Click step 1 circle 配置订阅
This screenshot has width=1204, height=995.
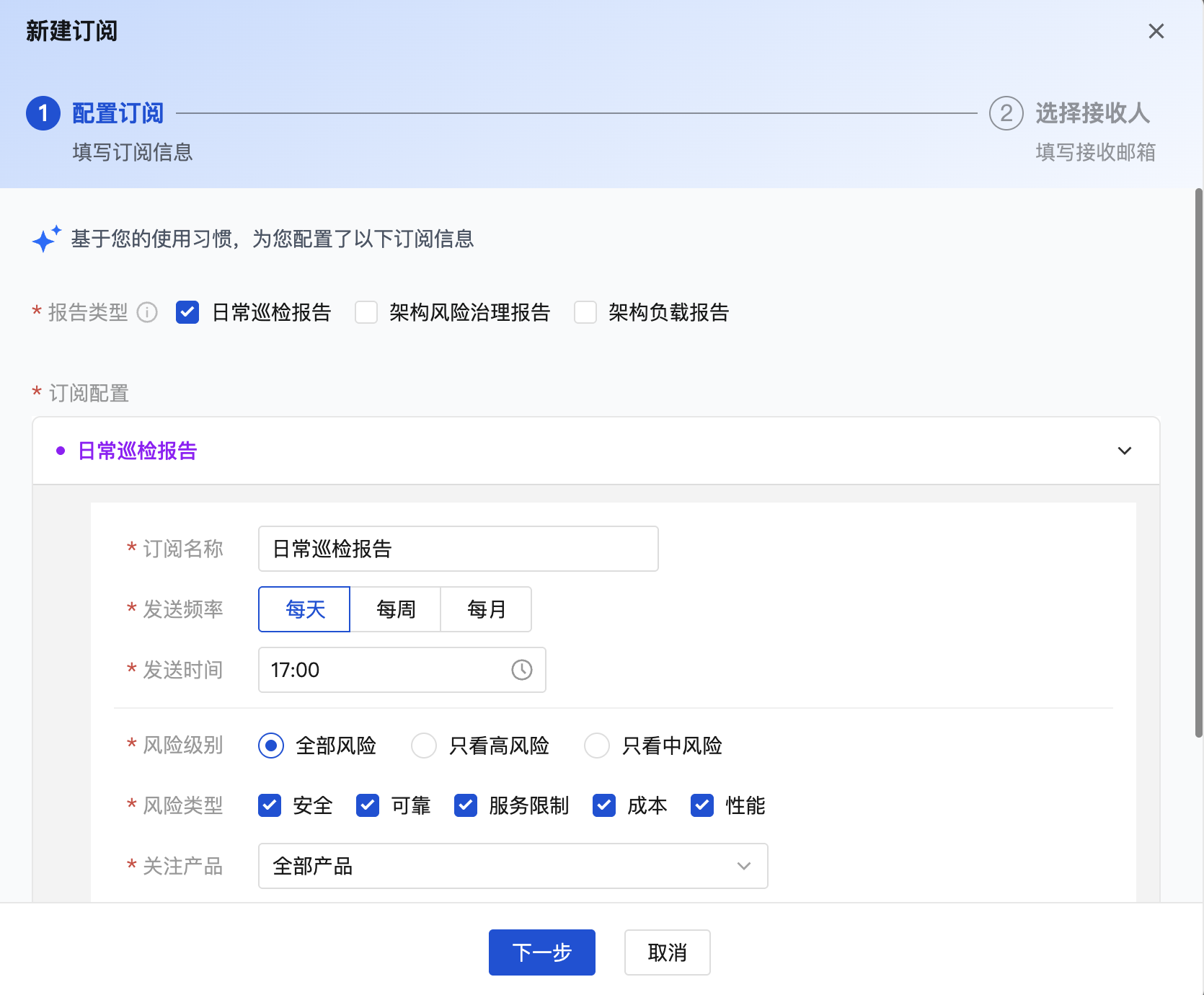click(43, 113)
